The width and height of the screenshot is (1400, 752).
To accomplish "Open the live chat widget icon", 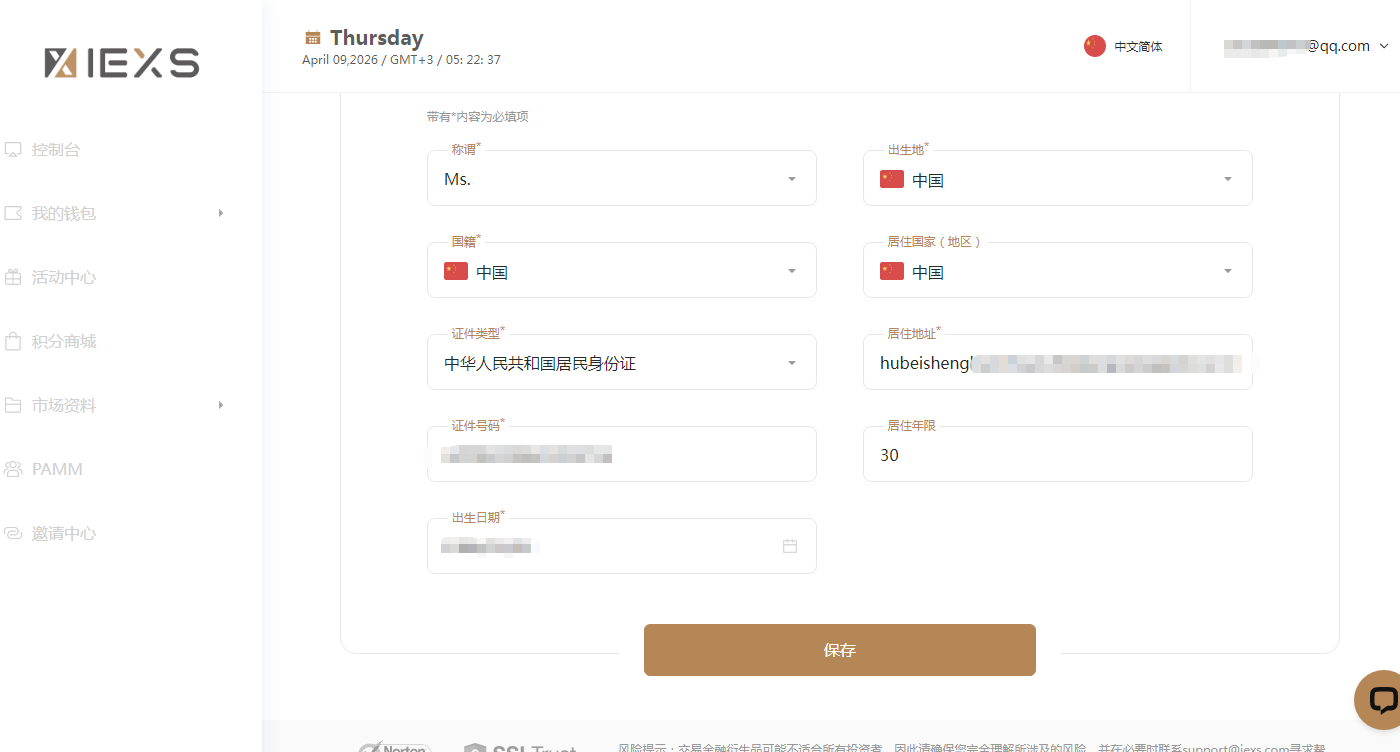I will click(x=1381, y=699).
